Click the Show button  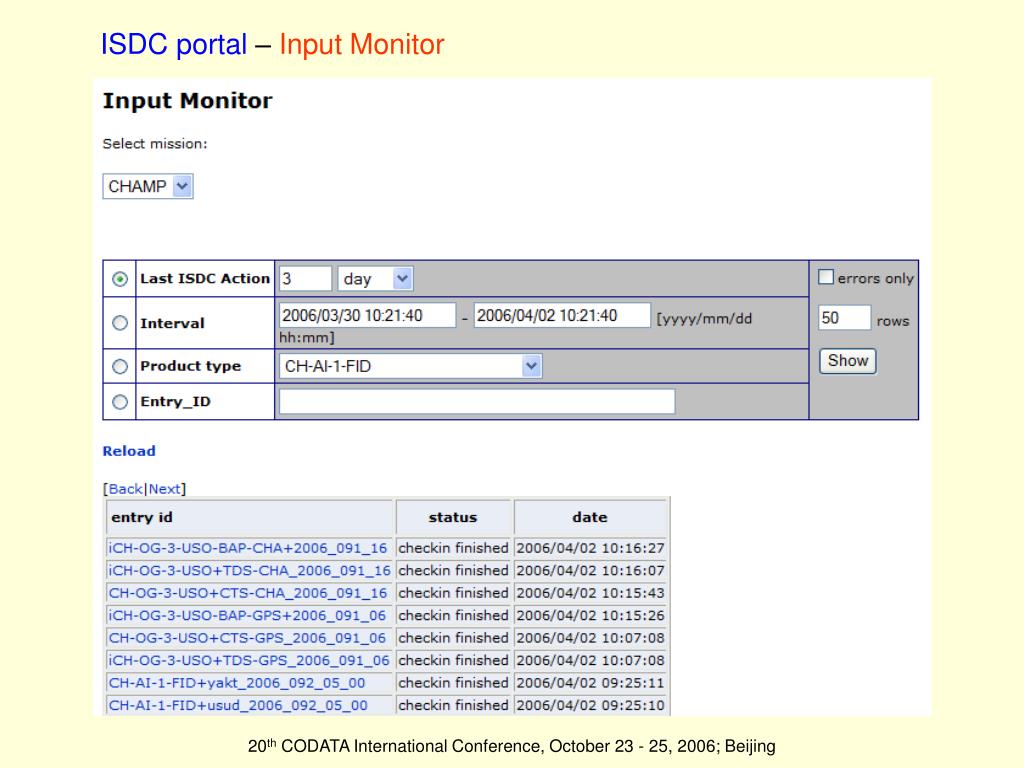click(848, 361)
